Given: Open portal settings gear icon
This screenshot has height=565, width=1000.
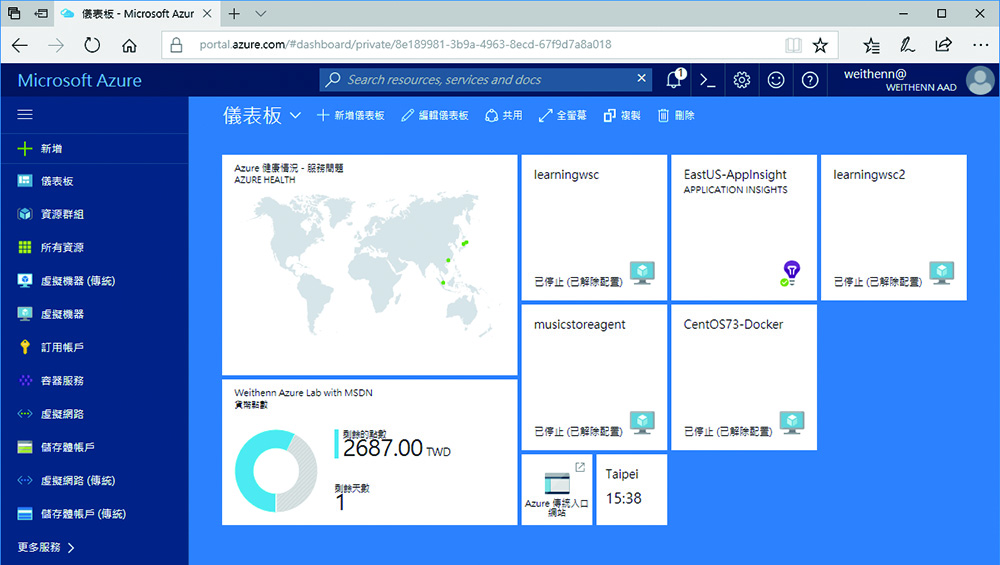Looking at the screenshot, I should point(741,80).
